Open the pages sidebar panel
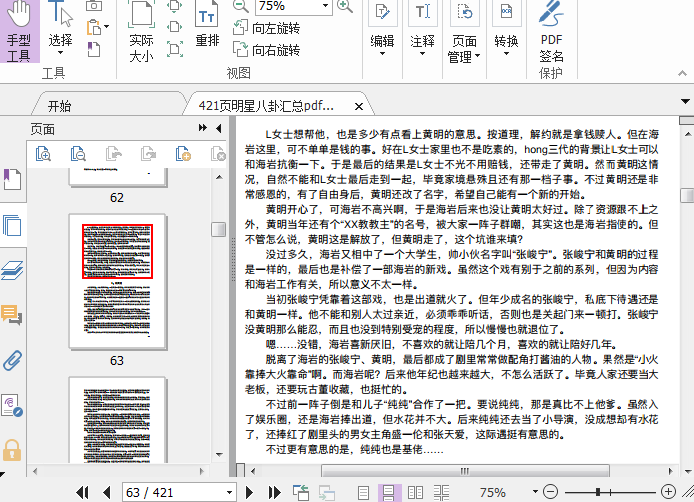The width and height of the screenshot is (694, 502). click(x=12, y=225)
